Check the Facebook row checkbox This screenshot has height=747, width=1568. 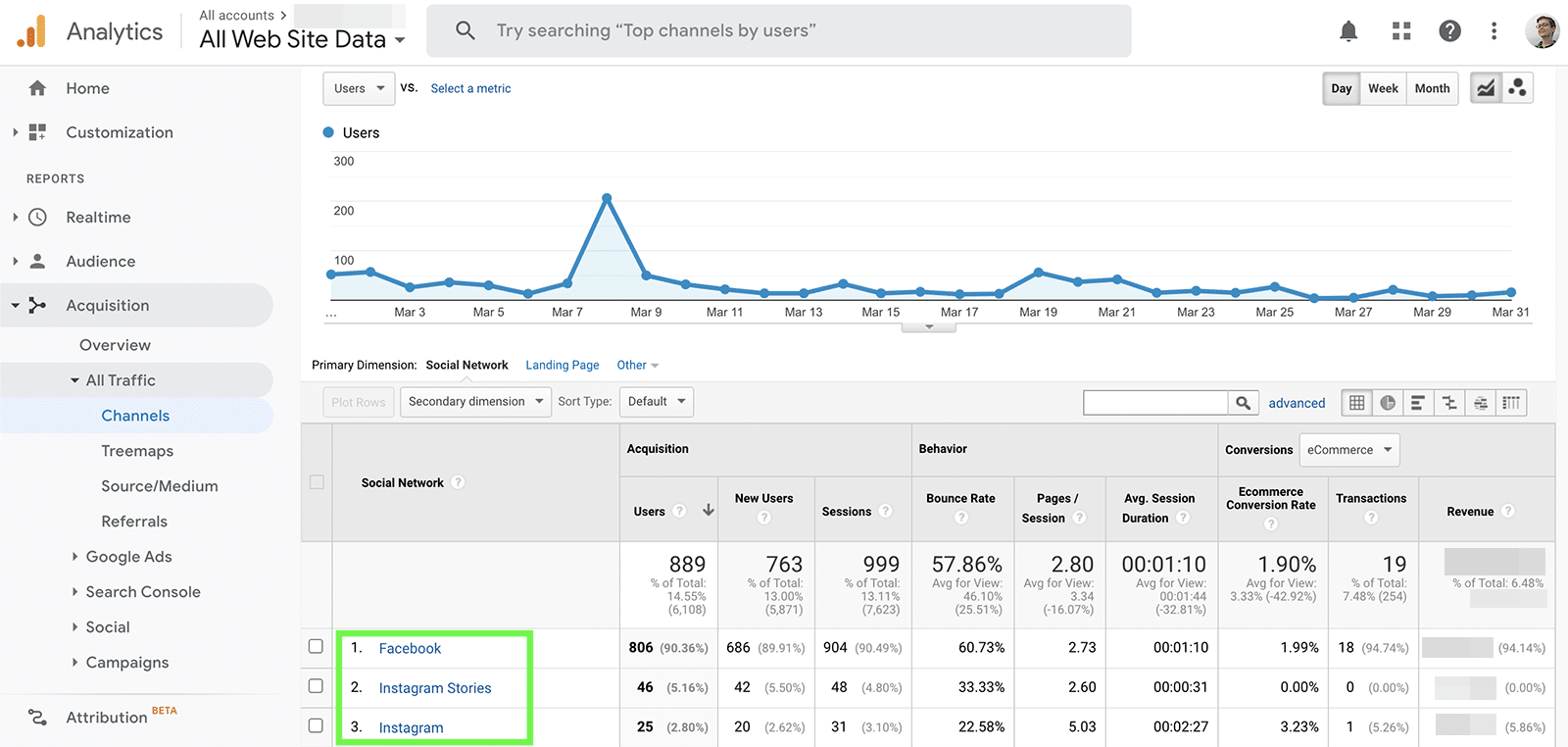click(316, 647)
